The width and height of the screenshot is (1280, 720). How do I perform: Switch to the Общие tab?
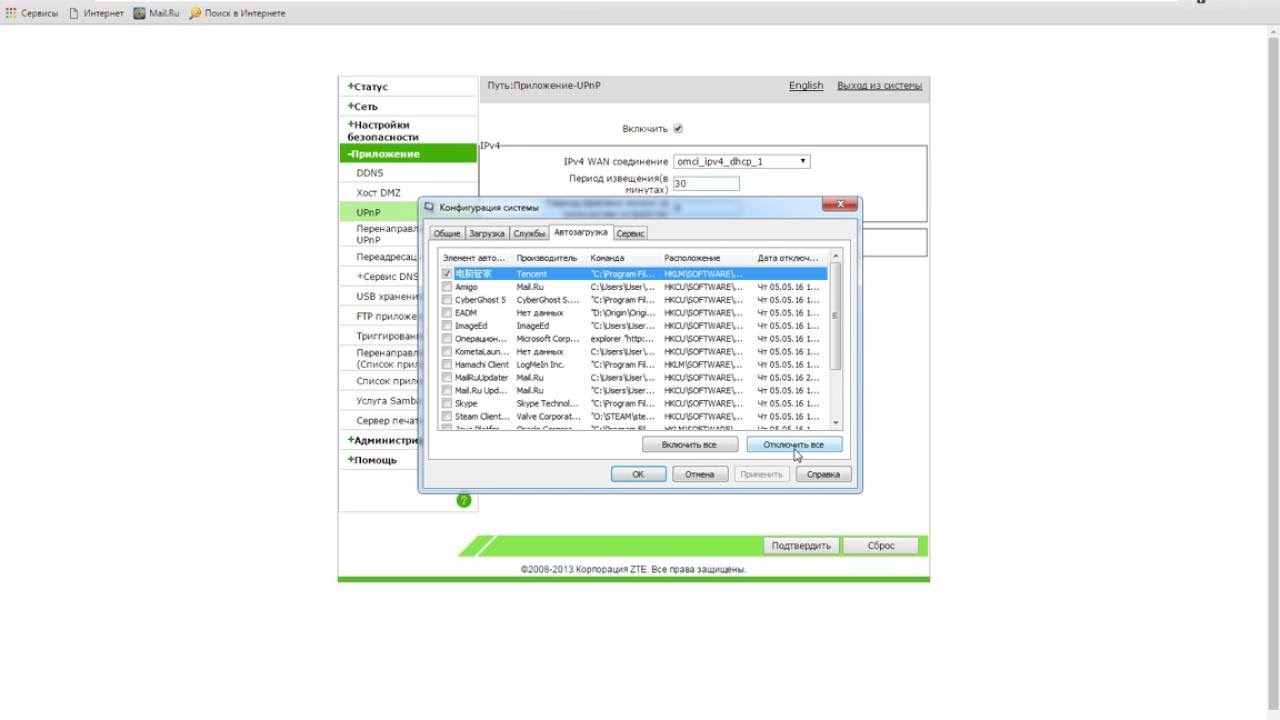[447, 233]
